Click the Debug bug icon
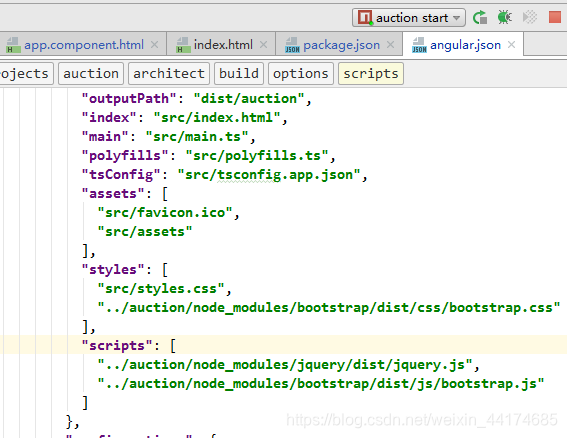Viewport: 567px width, 438px height. coord(505,17)
